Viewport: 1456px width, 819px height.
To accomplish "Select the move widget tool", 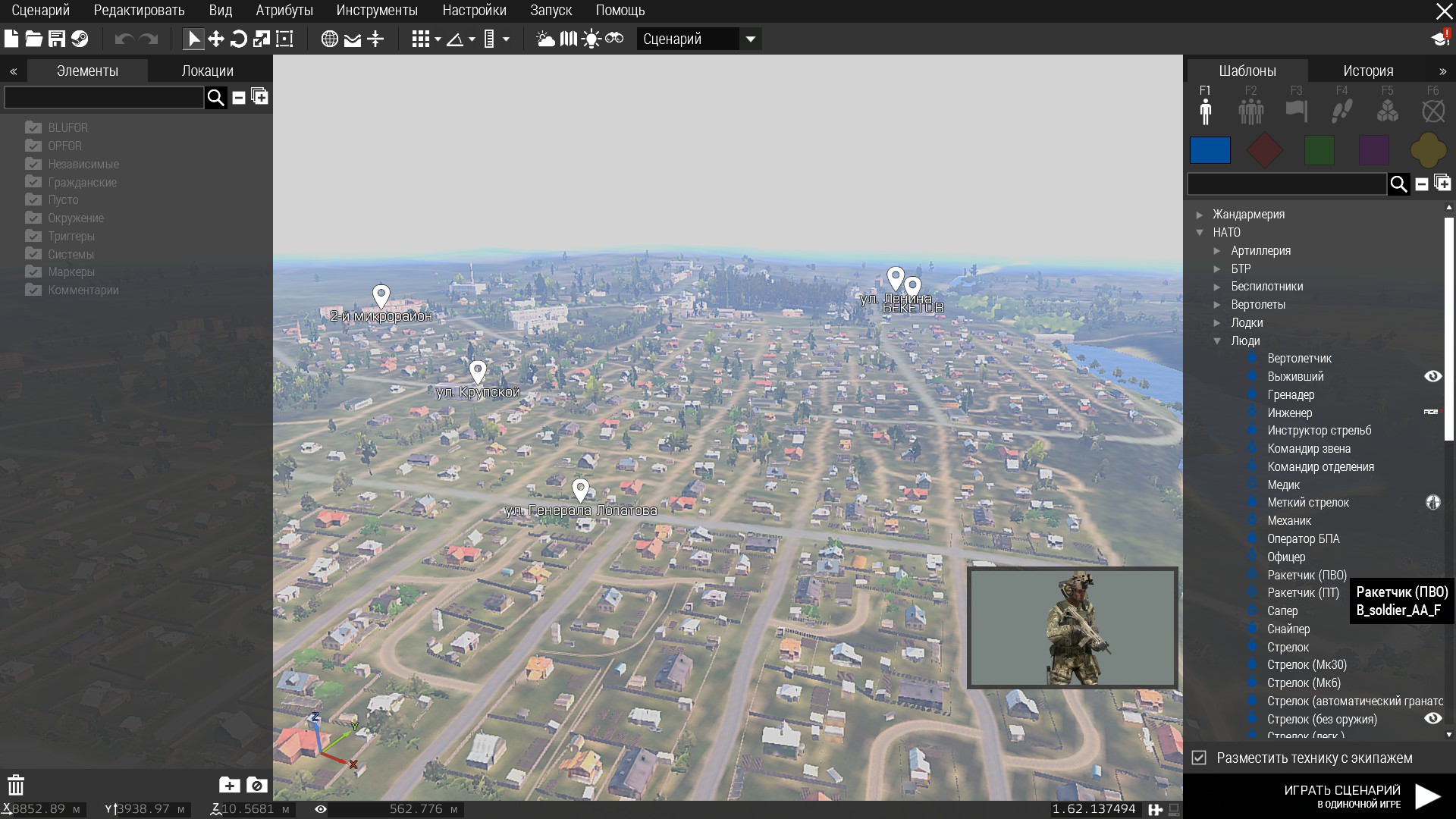I will point(216,39).
